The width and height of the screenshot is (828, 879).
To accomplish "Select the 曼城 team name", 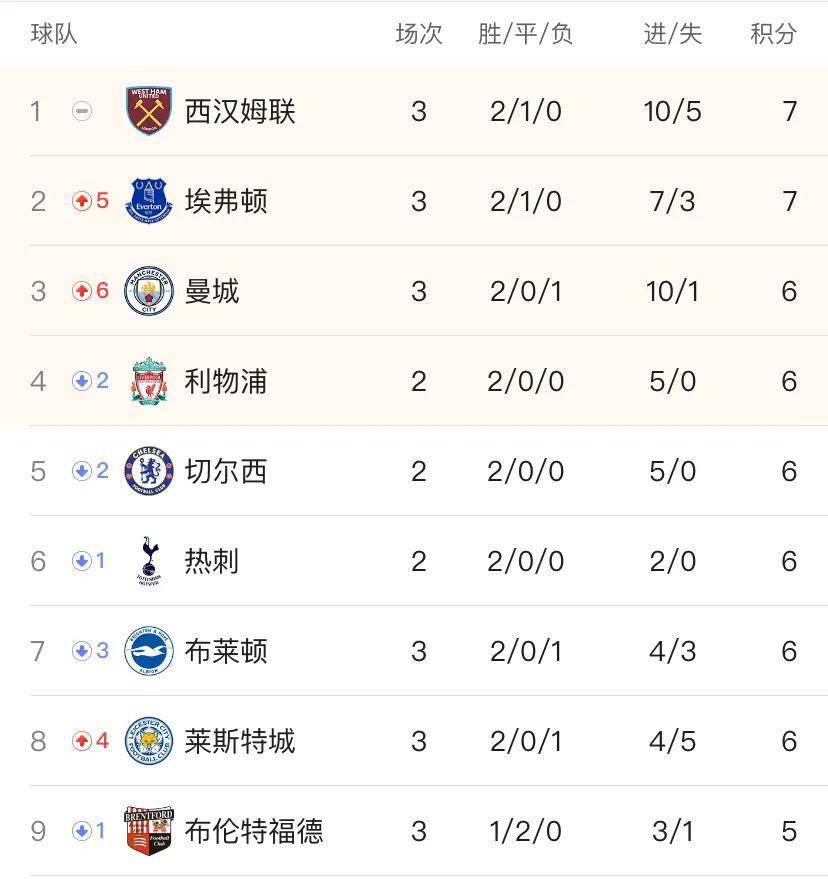I will [x=212, y=291].
